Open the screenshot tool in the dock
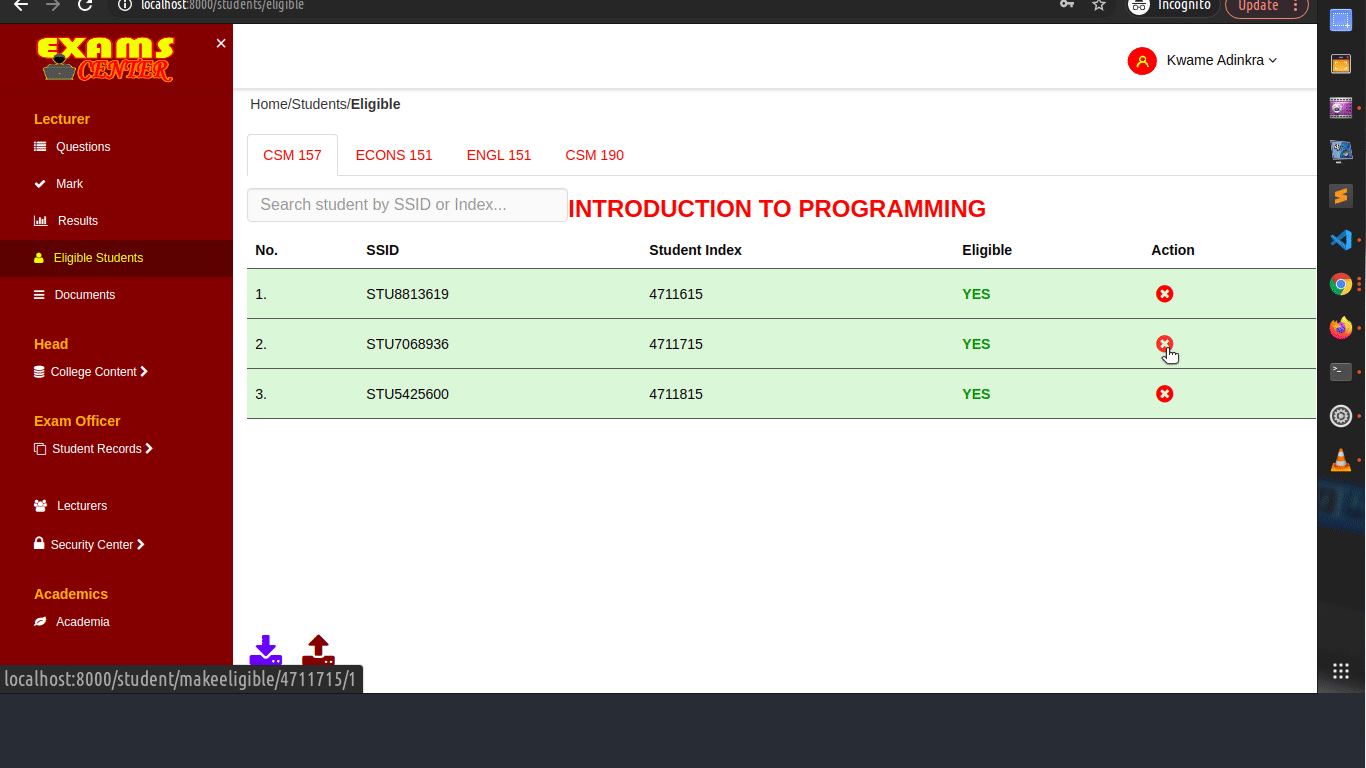The image size is (1366, 768). (1341, 20)
